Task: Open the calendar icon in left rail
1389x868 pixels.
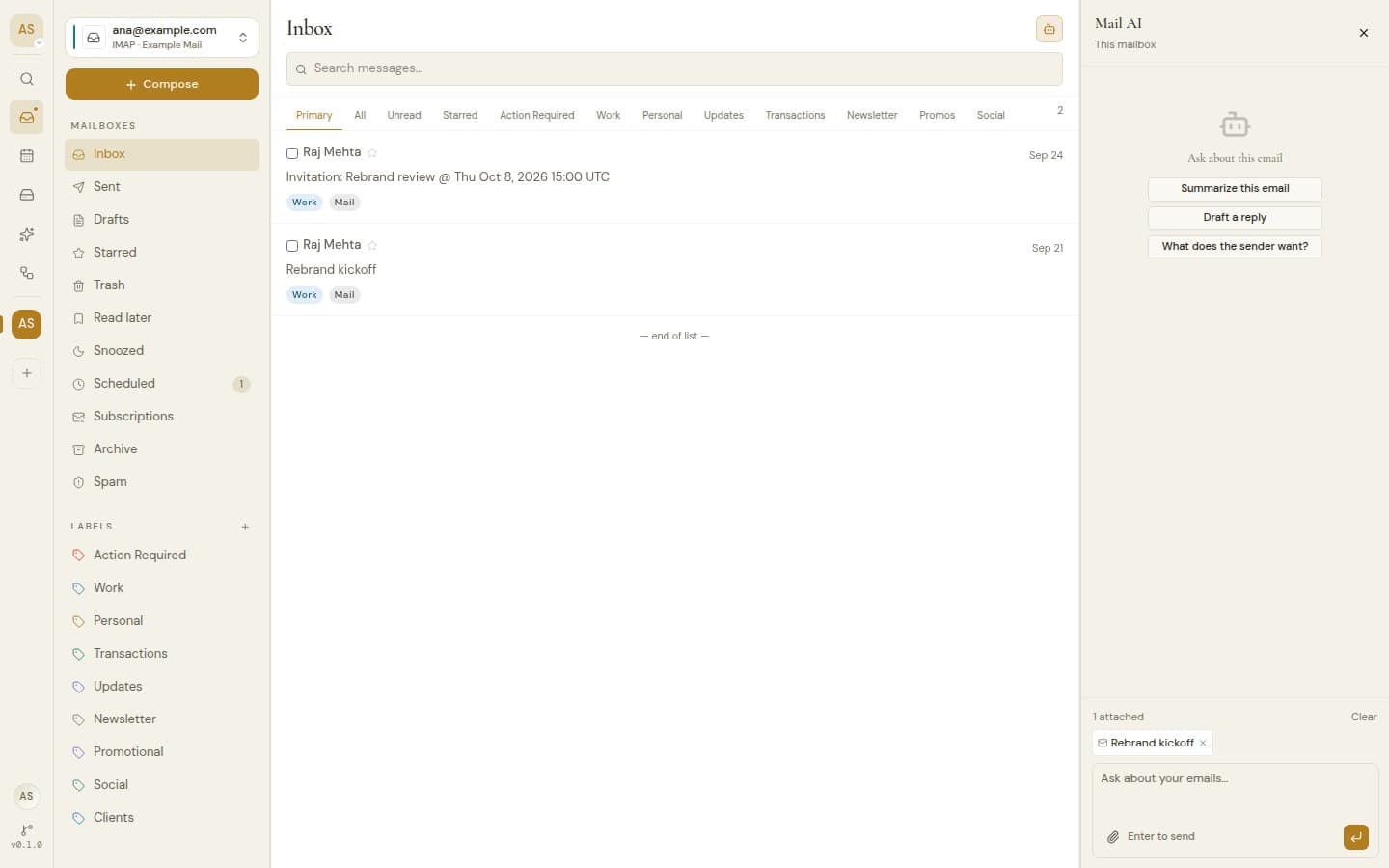Action: pyautogui.click(x=27, y=156)
